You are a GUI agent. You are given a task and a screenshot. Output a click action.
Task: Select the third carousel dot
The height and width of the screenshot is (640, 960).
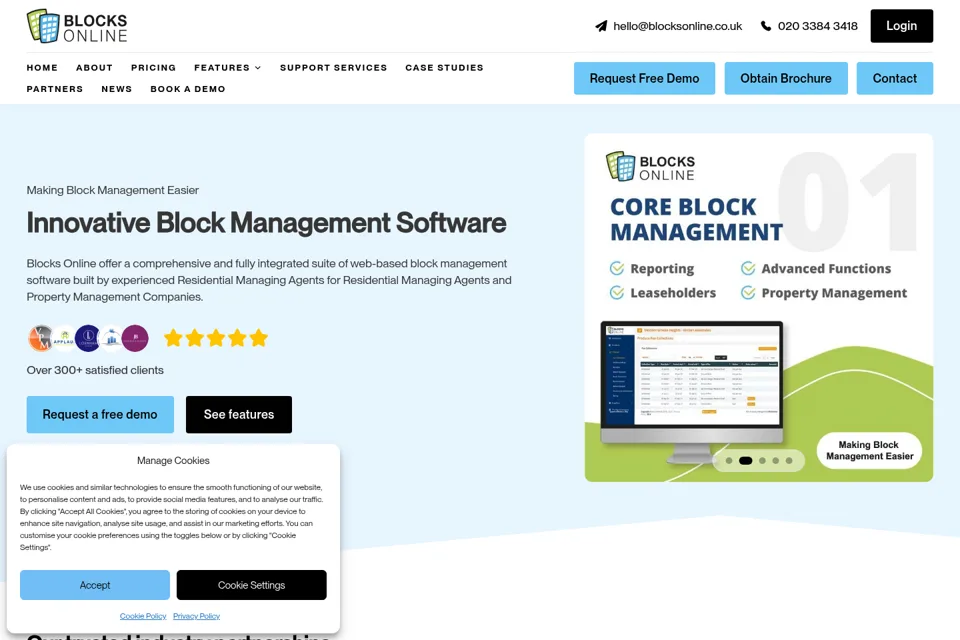pyautogui.click(x=762, y=461)
